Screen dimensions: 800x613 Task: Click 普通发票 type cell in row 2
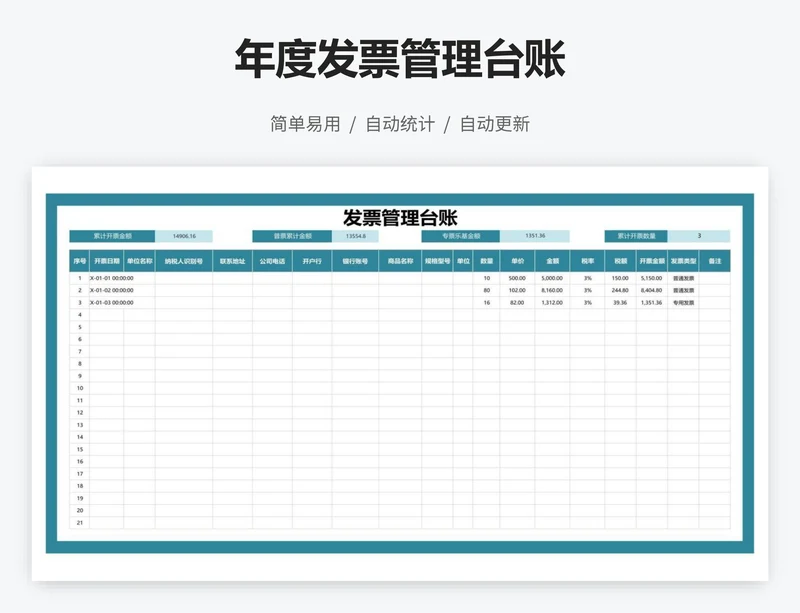[683, 290]
